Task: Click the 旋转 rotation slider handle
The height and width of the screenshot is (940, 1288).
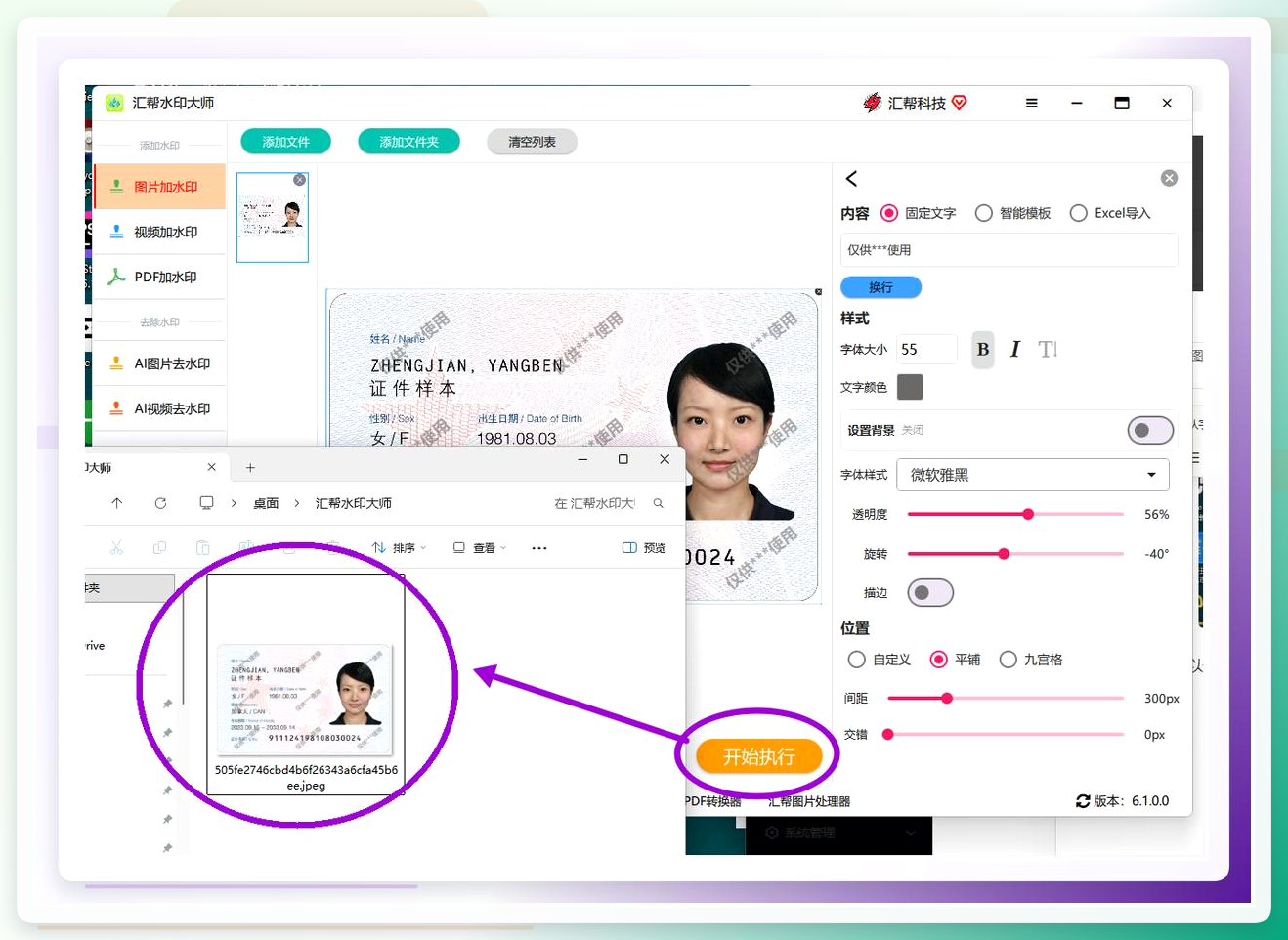Action: click(x=1004, y=554)
